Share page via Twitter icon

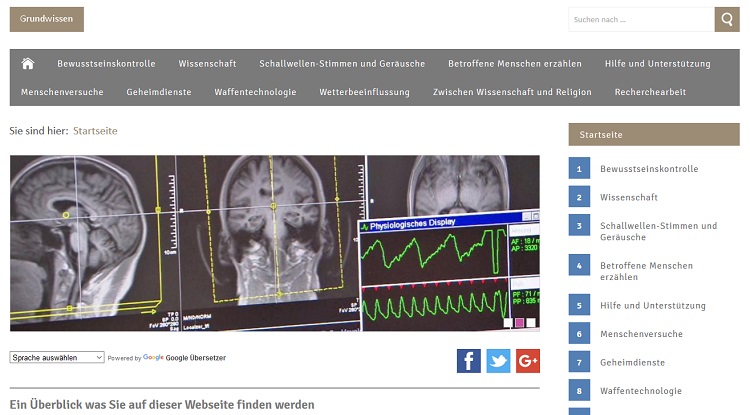498,361
